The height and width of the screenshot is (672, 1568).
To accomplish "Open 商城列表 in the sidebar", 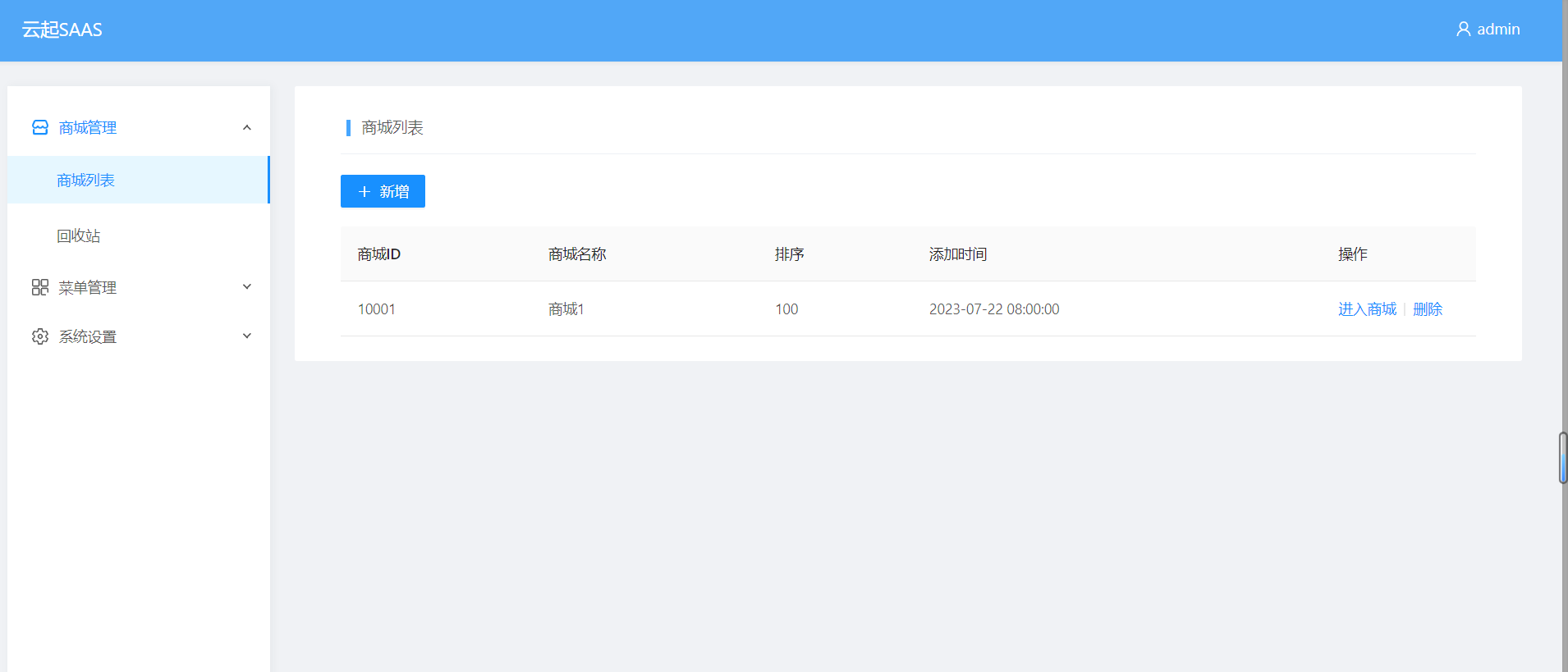I will [x=85, y=180].
